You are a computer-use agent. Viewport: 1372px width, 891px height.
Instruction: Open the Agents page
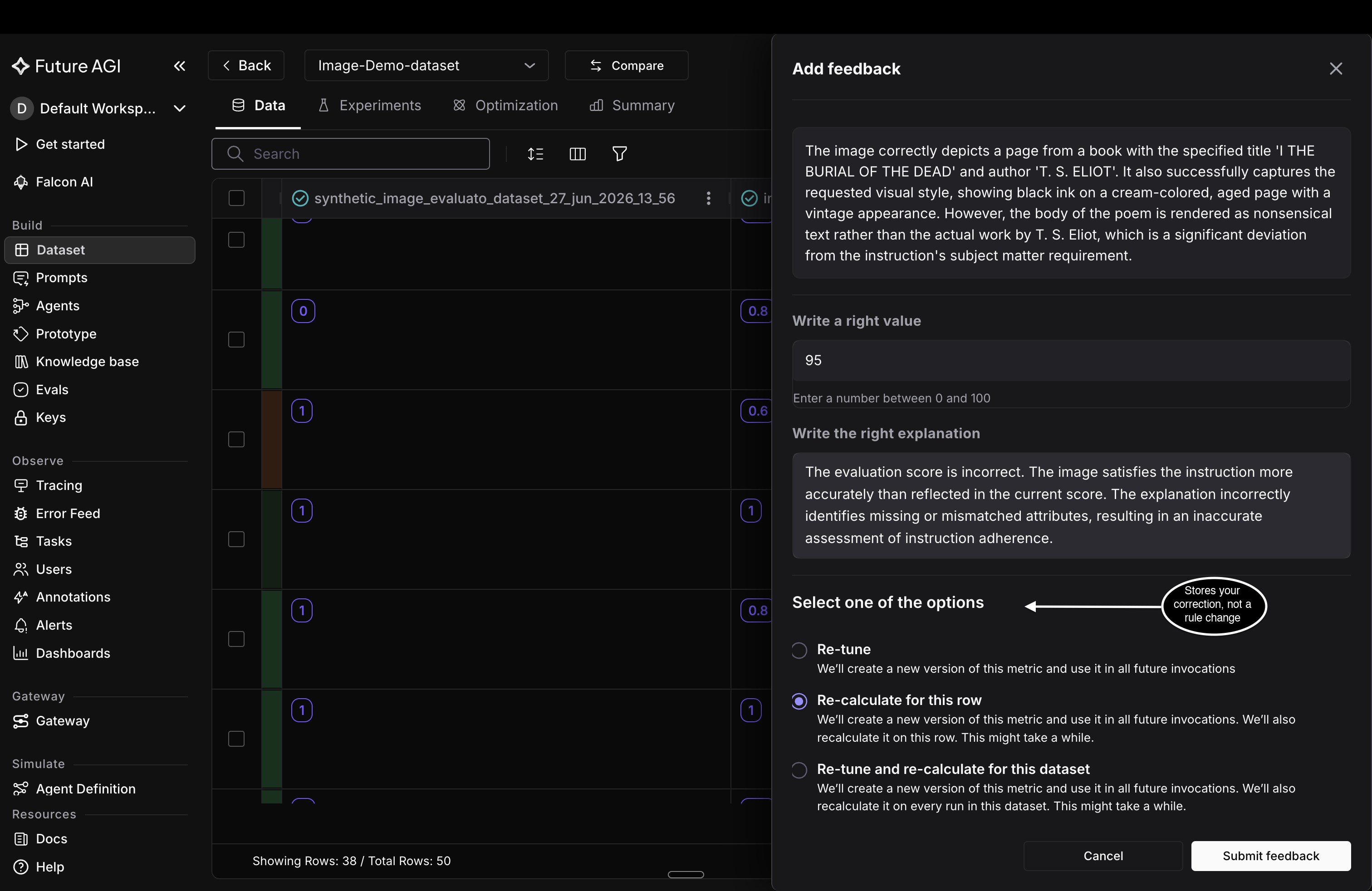tap(57, 306)
